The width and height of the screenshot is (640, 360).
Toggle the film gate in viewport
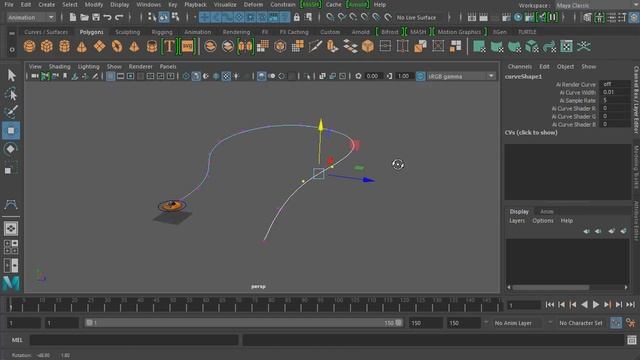120,76
